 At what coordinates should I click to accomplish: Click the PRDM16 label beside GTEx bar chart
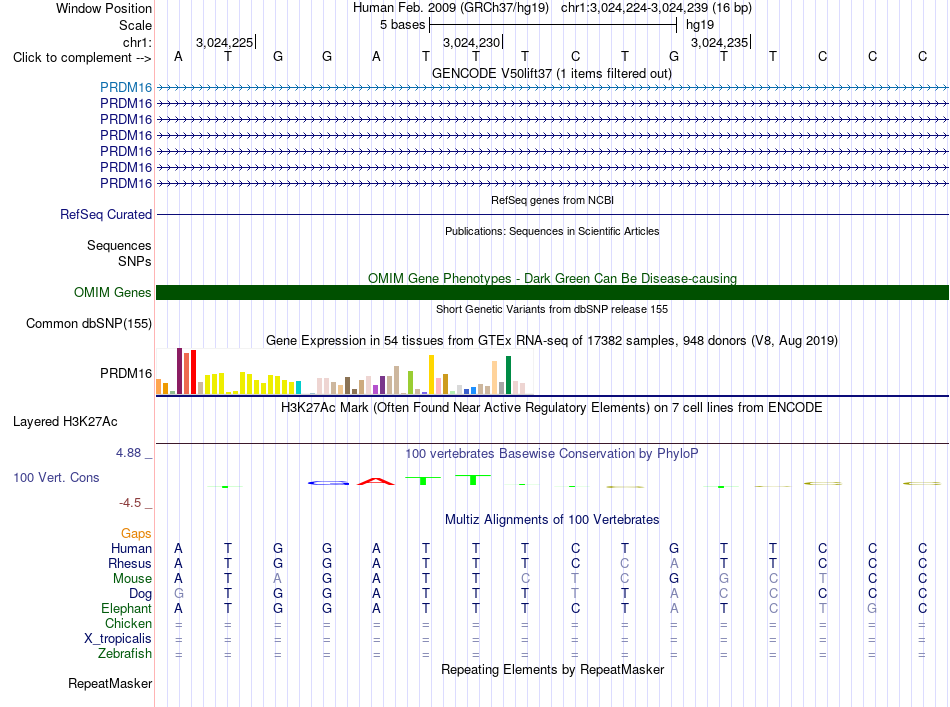coord(126,373)
